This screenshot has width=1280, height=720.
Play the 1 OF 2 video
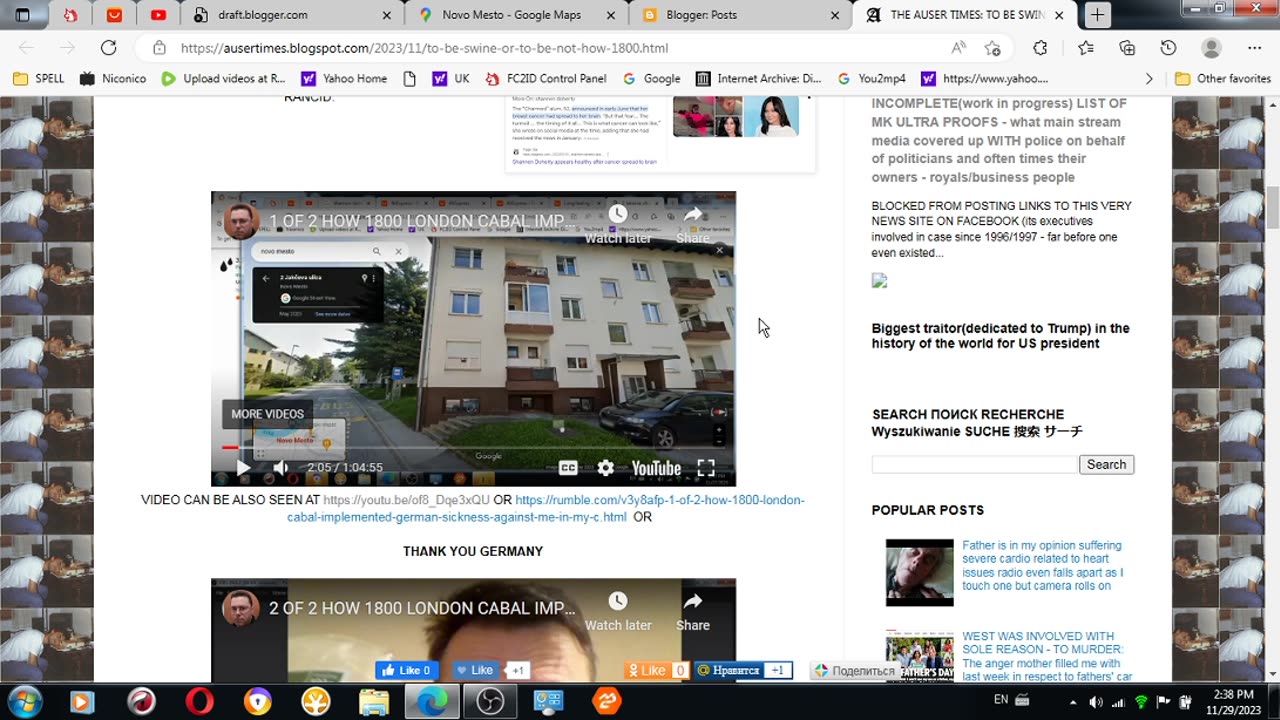tap(243, 468)
